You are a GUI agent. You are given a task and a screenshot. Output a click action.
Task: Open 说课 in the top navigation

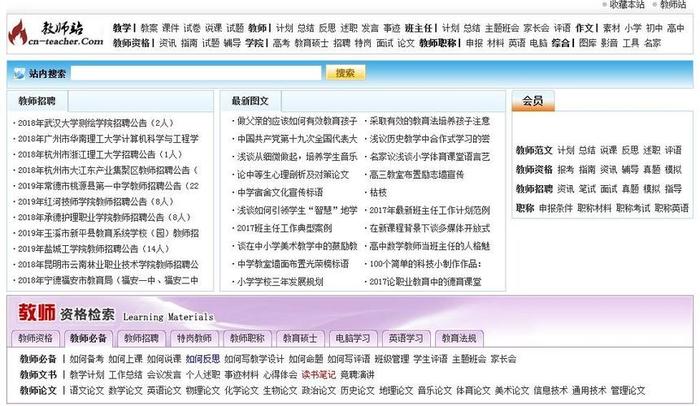(x=213, y=28)
